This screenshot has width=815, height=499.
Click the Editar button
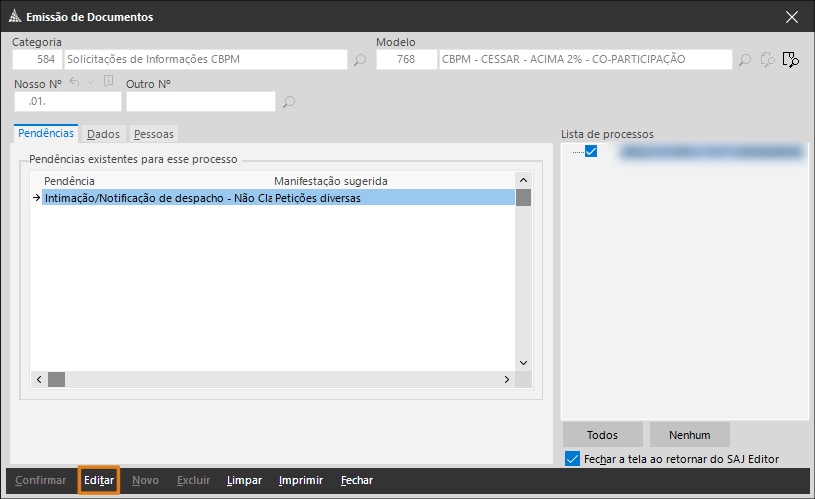(x=99, y=480)
